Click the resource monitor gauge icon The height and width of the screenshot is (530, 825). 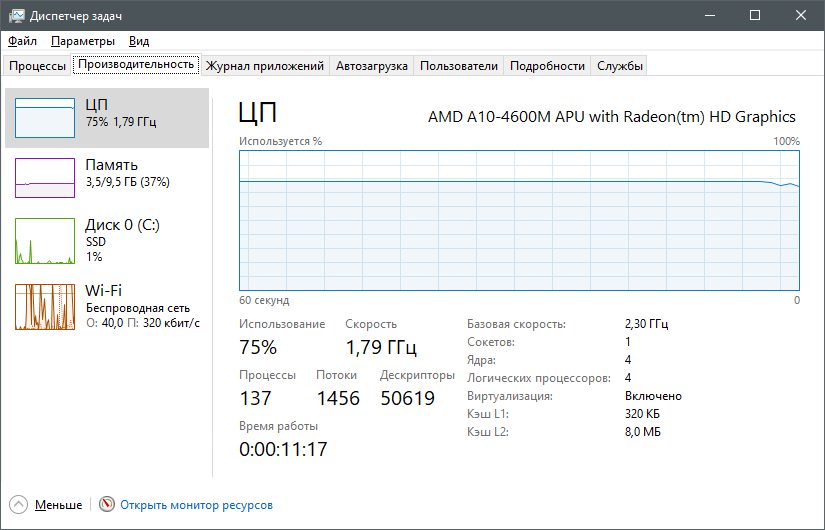pos(107,504)
